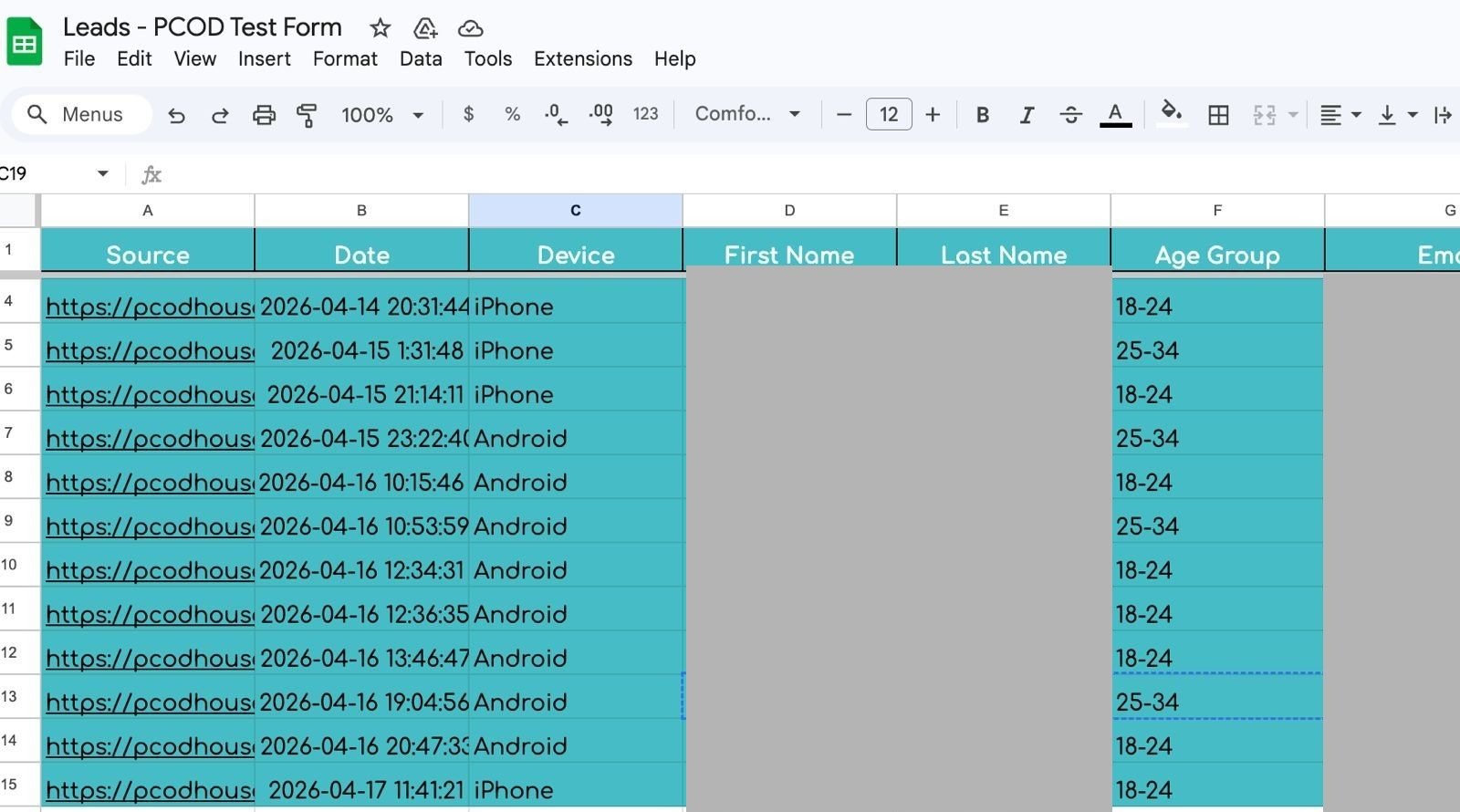The height and width of the screenshot is (812, 1460).
Task: Format cell as percent
Action: [x=512, y=114]
